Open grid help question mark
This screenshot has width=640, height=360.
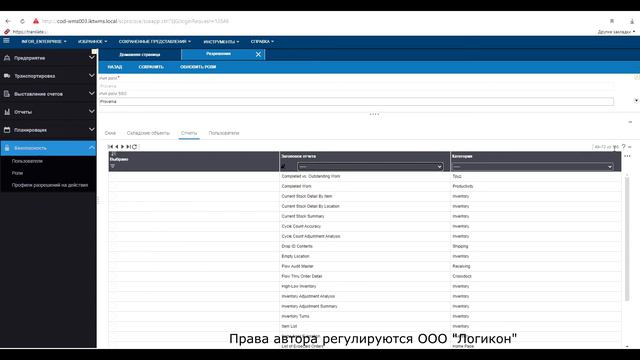coord(623,147)
